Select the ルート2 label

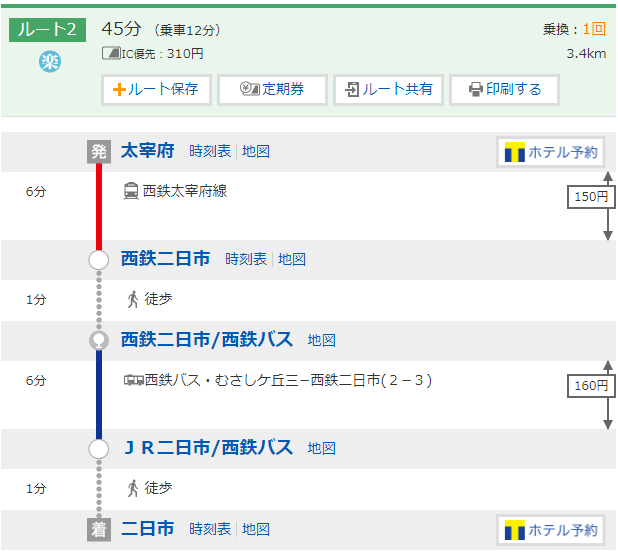click(47, 30)
